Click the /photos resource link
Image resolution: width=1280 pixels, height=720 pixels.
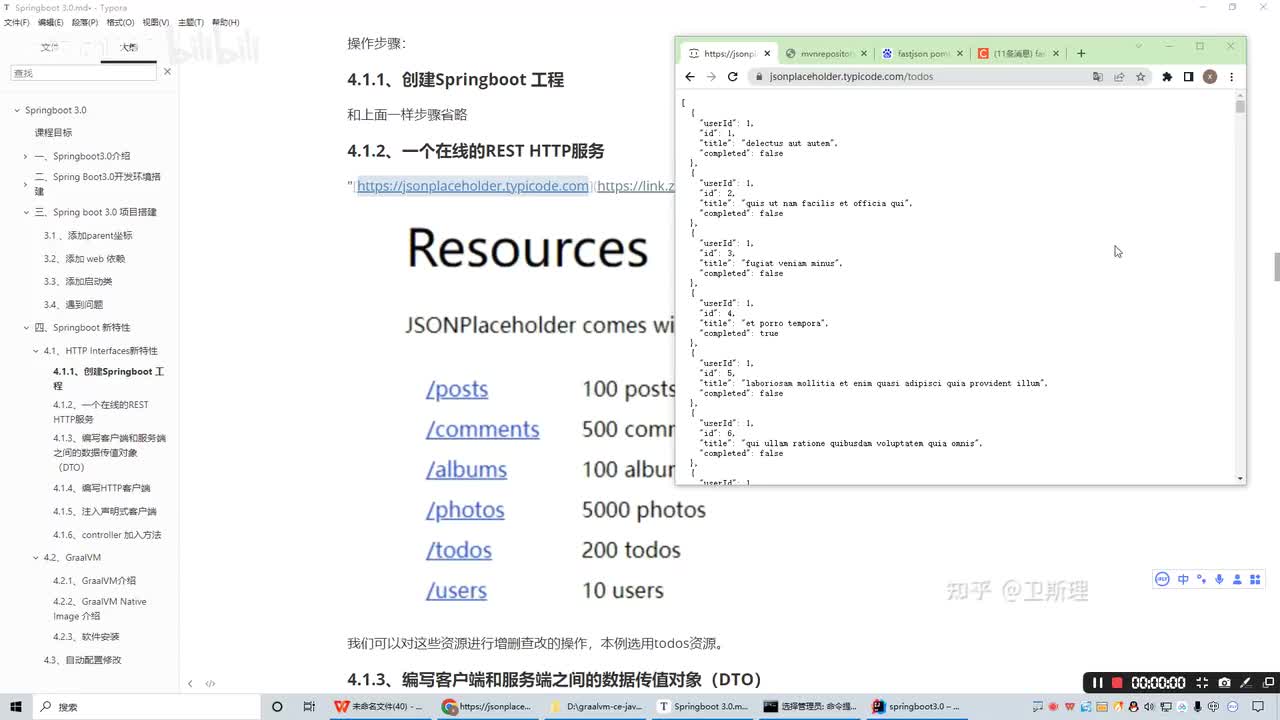click(465, 510)
